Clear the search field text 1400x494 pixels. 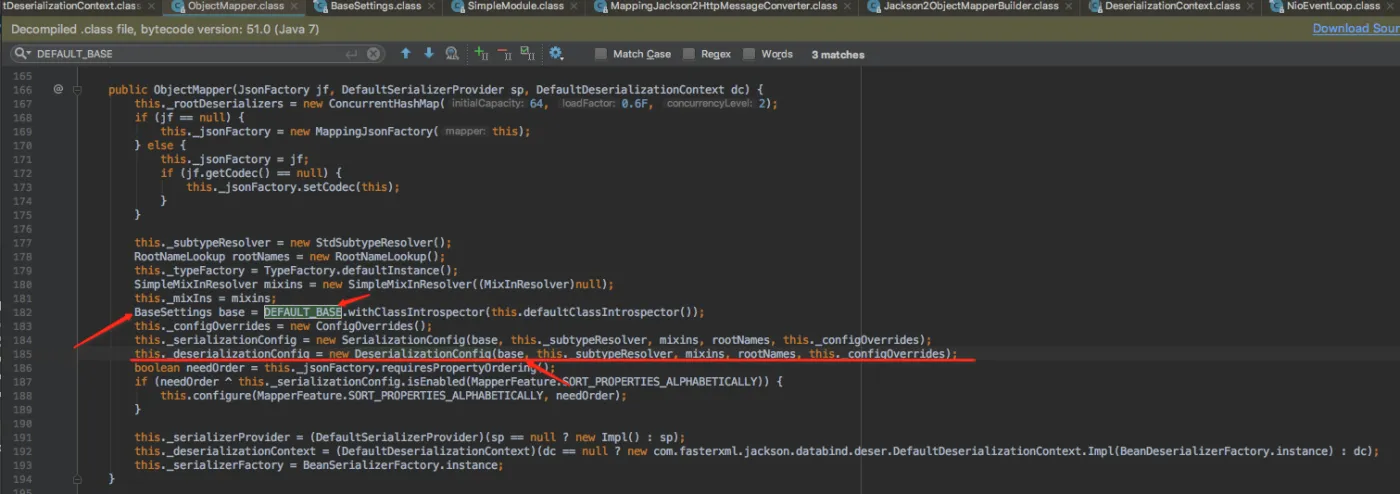click(x=373, y=54)
